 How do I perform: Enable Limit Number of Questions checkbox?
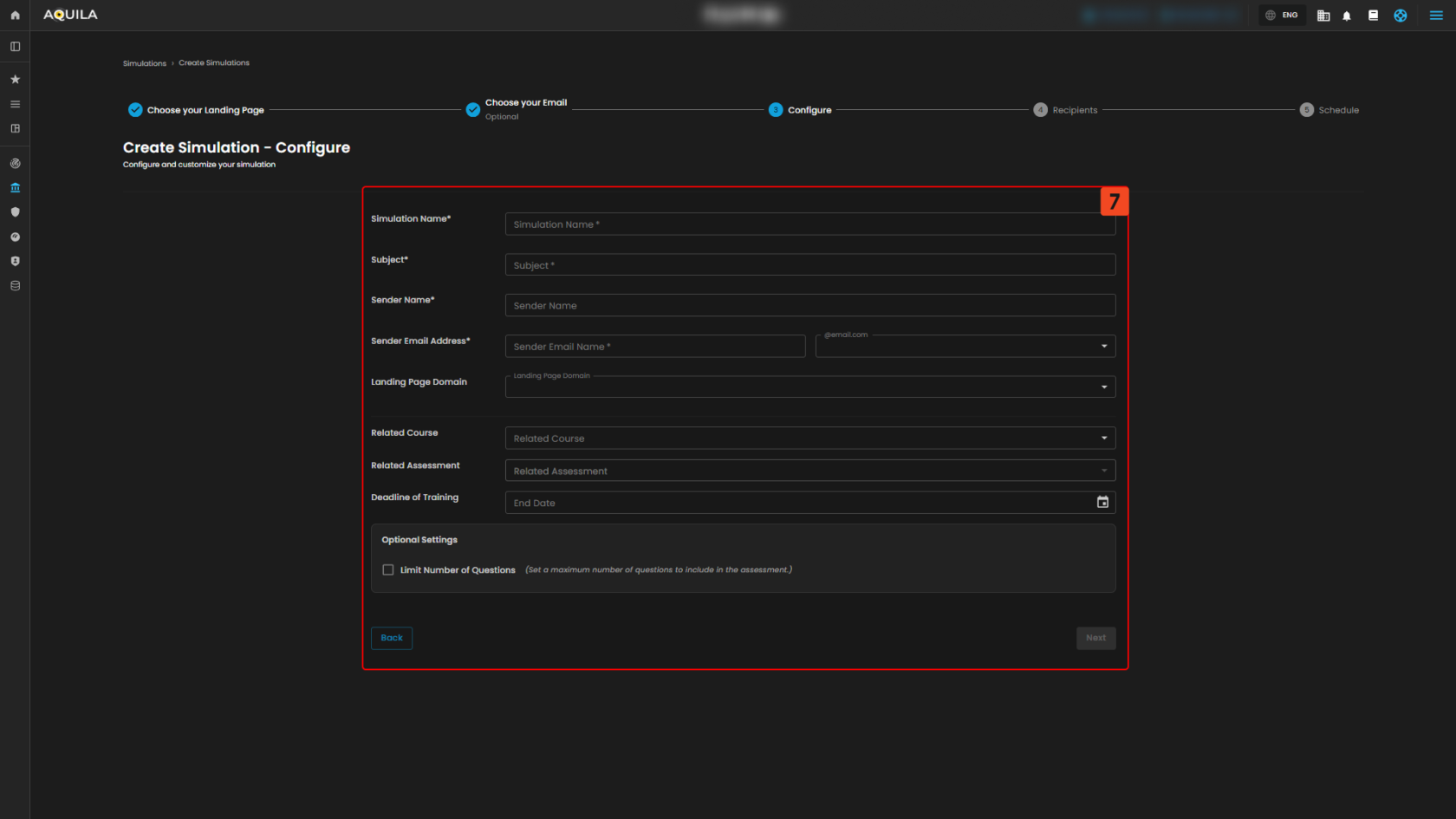(388, 570)
